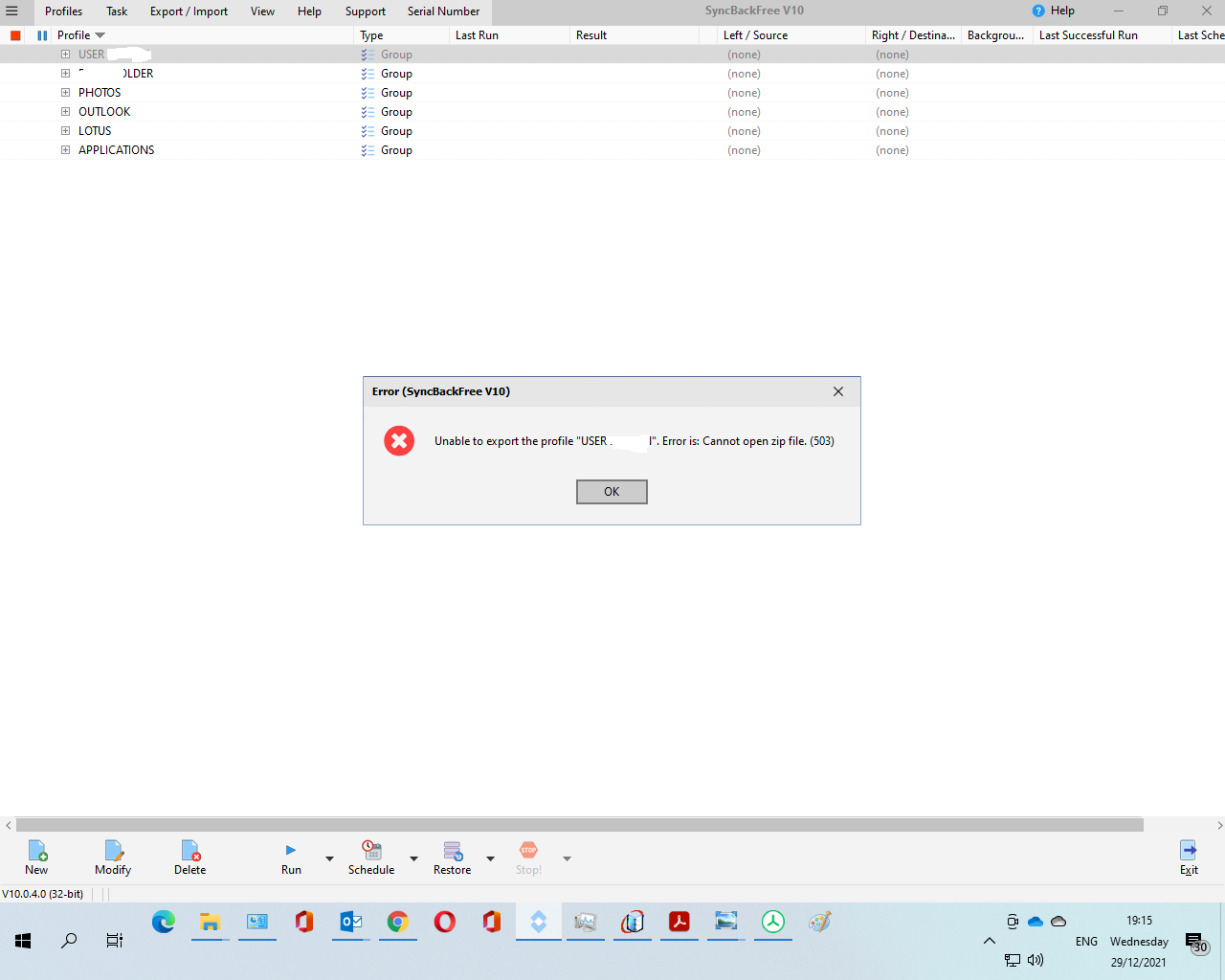Click the New profile icon
The height and width of the screenshot is (980, 1225).
pos(37,850)
